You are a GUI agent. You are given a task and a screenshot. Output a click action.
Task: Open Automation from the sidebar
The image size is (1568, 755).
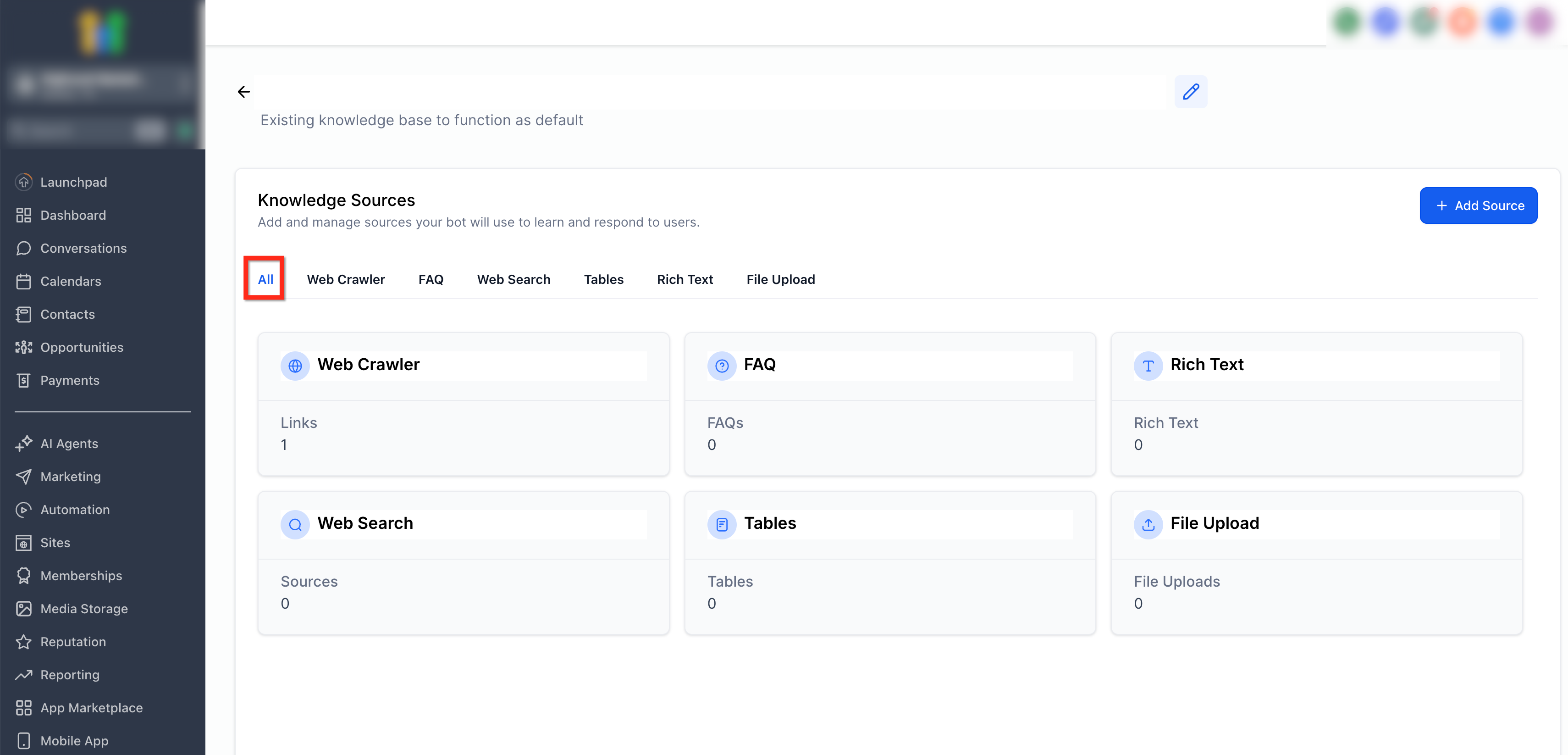pos(75,510)
